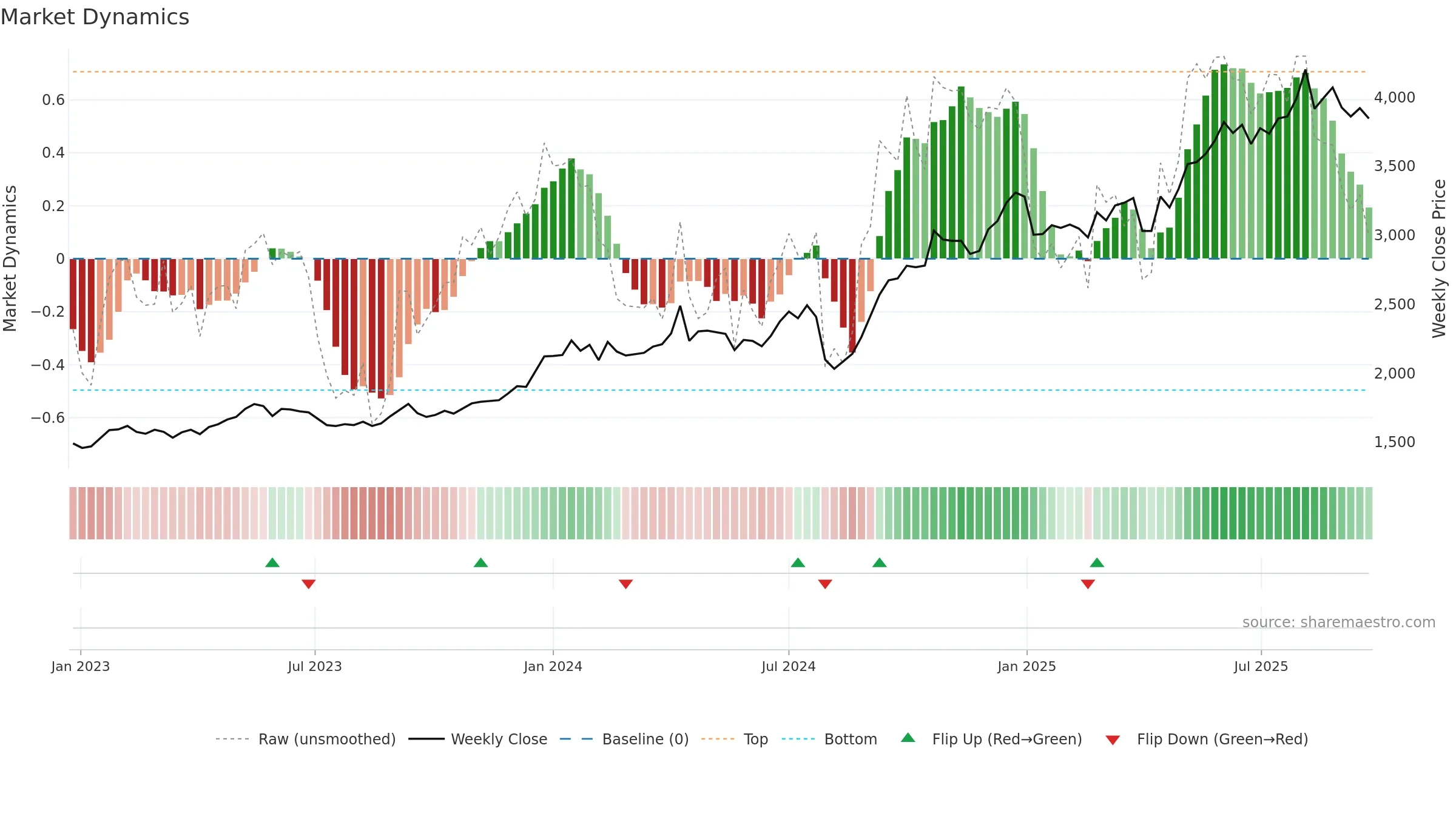Image resolution: width=1456 pixels, height=819 pixels.
Task: Click the red flip-down marker near Jul 2023
Action: coord(308,584)
